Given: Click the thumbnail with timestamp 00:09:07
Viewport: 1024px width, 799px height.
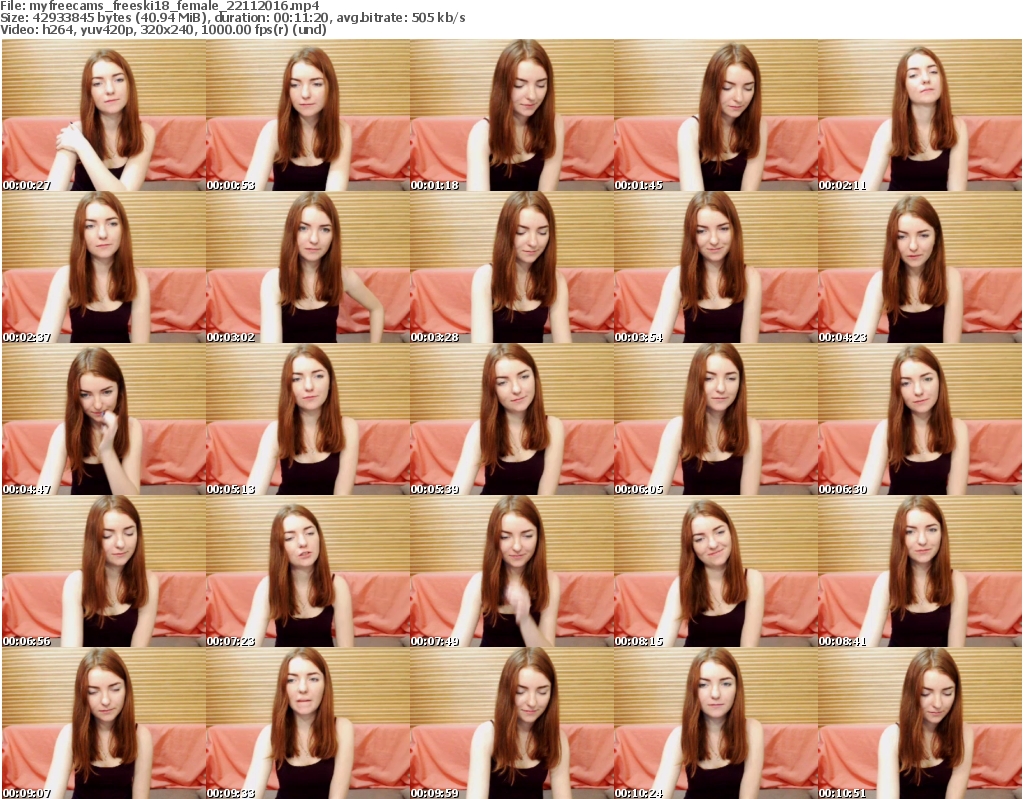Looking at the screenshot, I should (104, 723).
